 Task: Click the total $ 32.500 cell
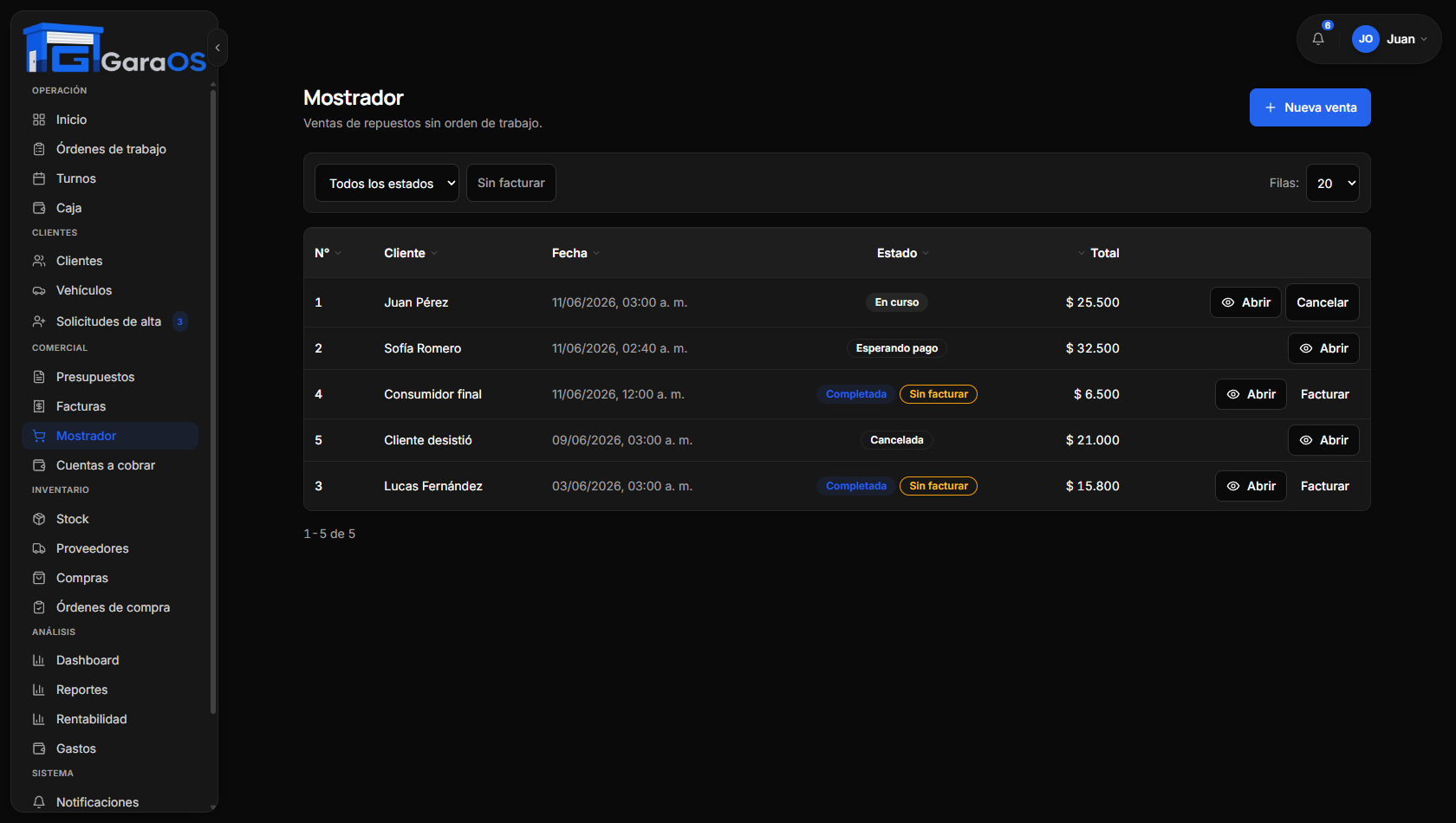coord(1092,348)
